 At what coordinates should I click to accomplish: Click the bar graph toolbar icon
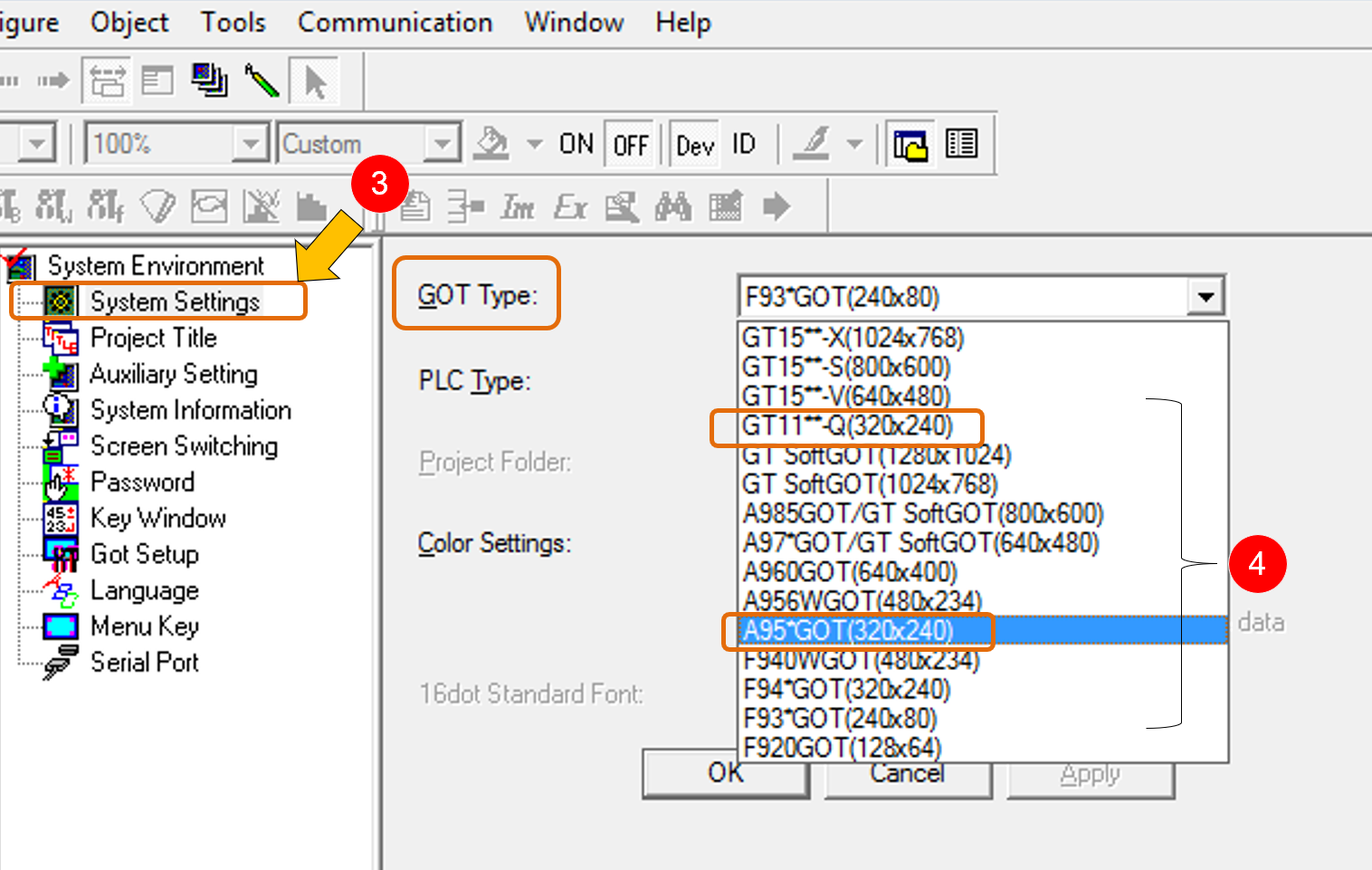coord(311,206)
